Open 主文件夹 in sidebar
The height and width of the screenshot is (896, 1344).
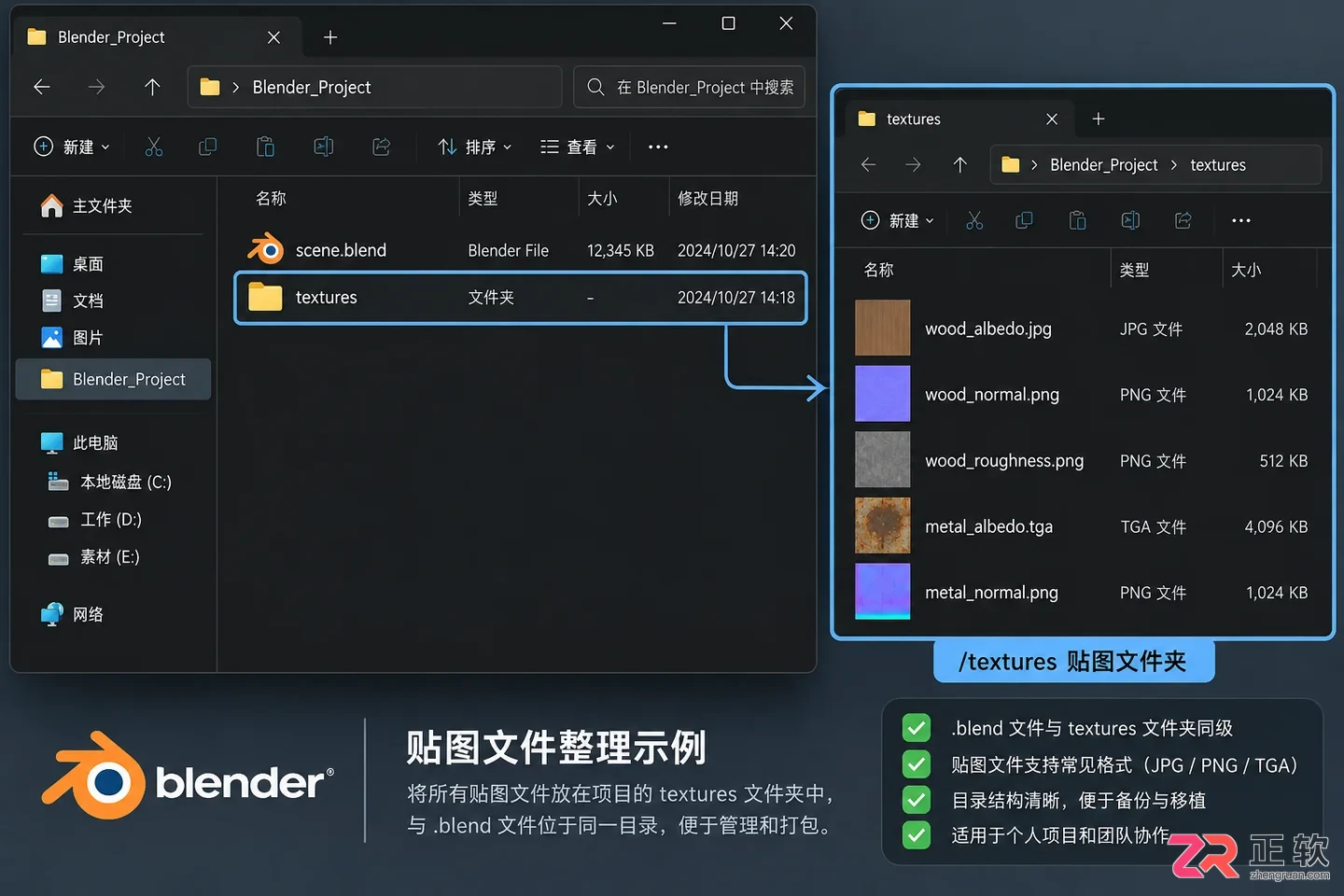(87, 205)
